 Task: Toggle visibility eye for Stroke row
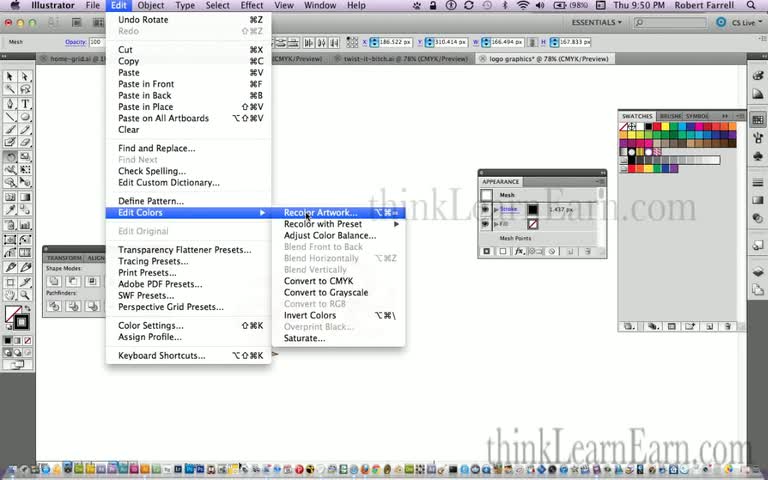pos(485,210)
